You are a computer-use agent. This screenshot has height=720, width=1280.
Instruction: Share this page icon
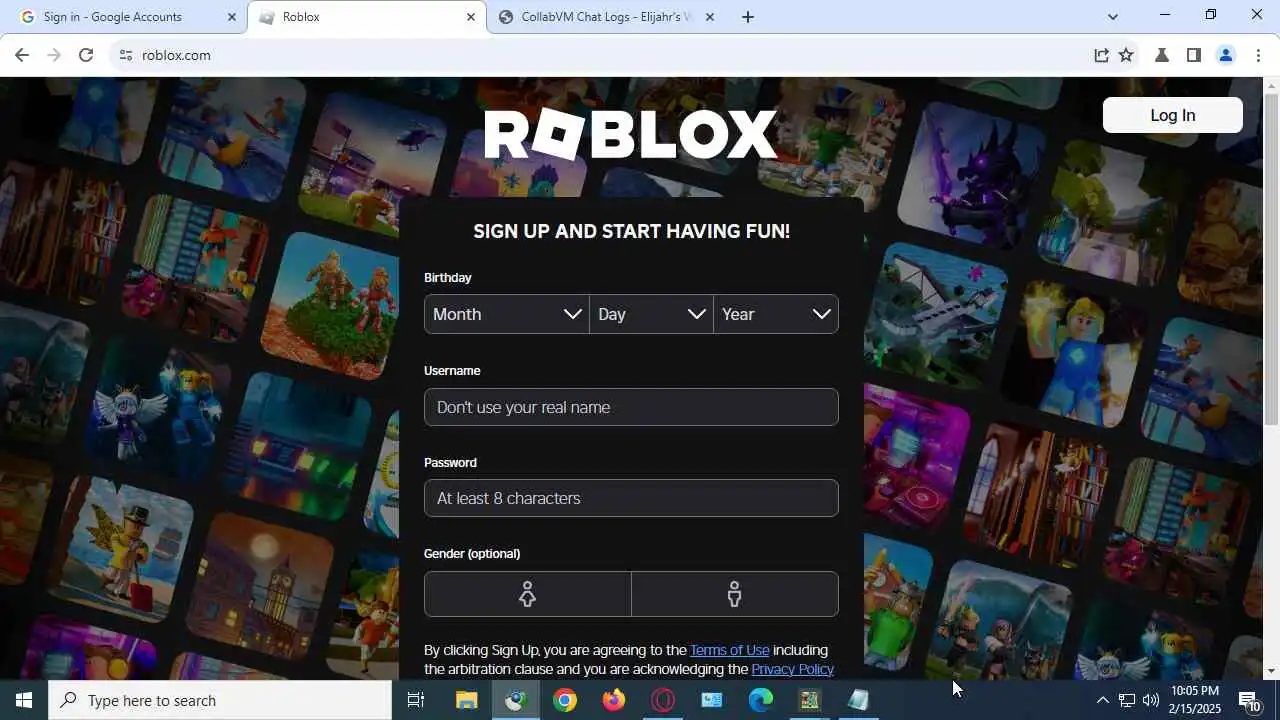[x=1101, y=55]
